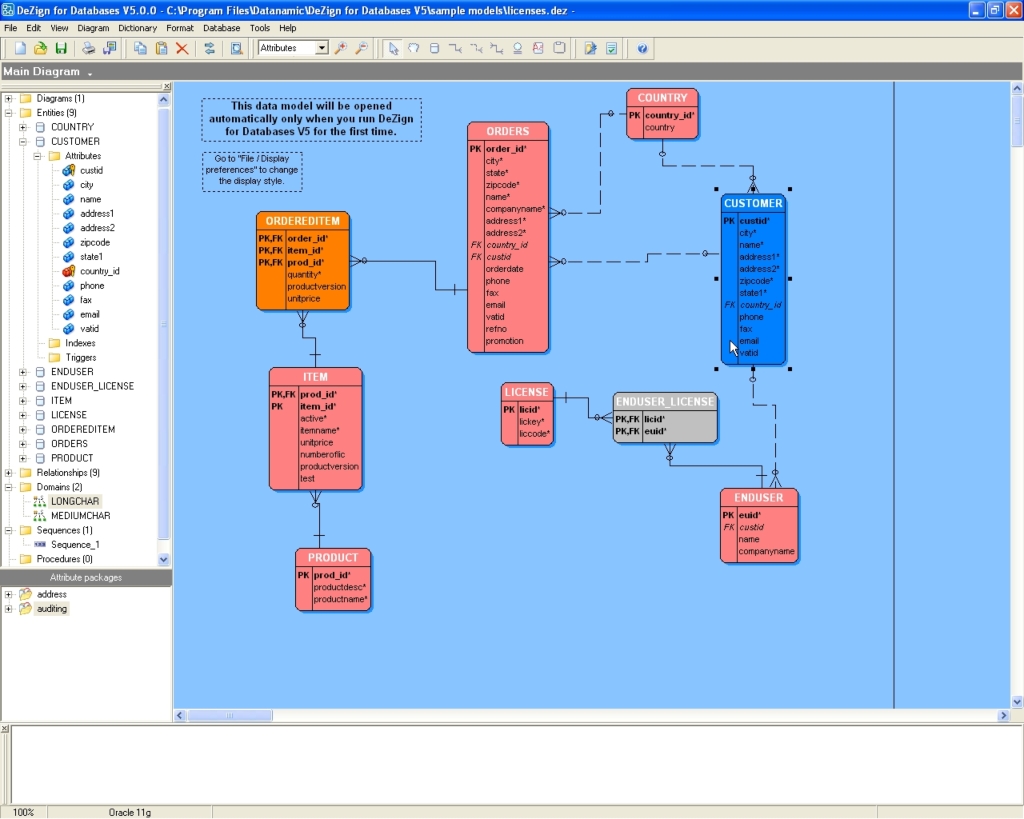Select the many-to-many relationship tool
The height and width of the screenshot is (819, 1024).
tap(497, 48)
